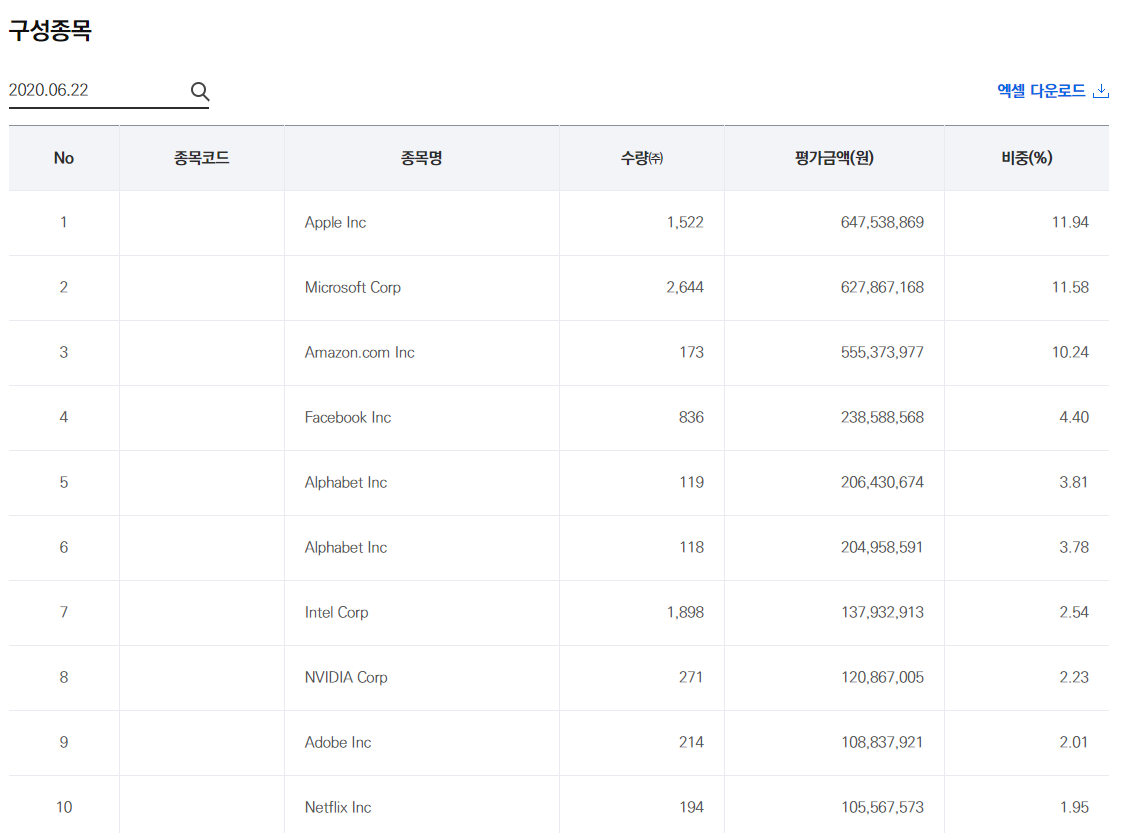Select the Microsoft Corp cell
The height and width of the screenshot is (833, 1144).
tap(353, 287)
